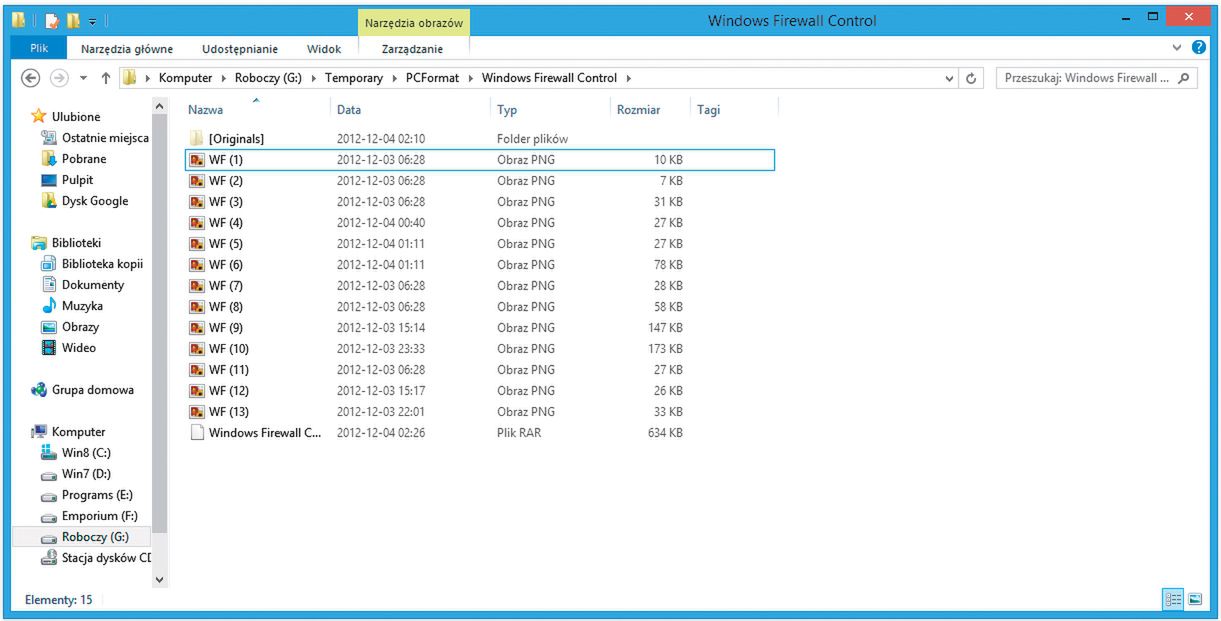The height and width of the screenshot is (621, 1221).
Task: Expand breadcrumb arrow after PCFormat
Action: click(x=470, y=78)
